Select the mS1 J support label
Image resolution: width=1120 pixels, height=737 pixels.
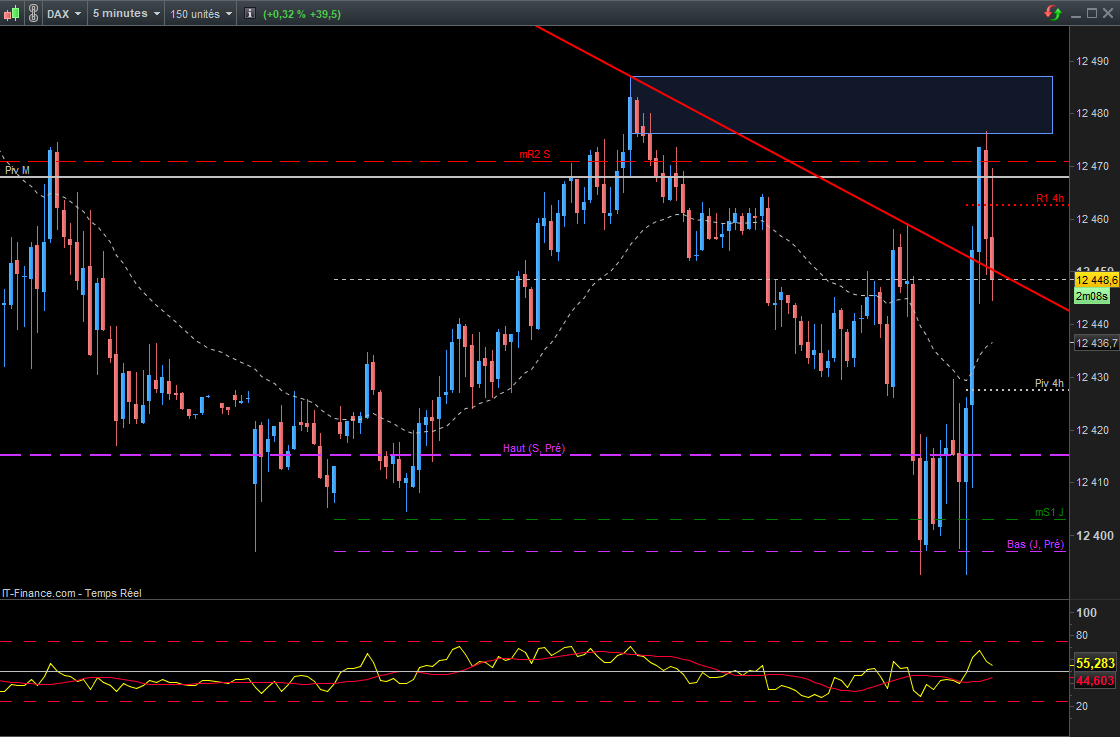pos(1049,512)
